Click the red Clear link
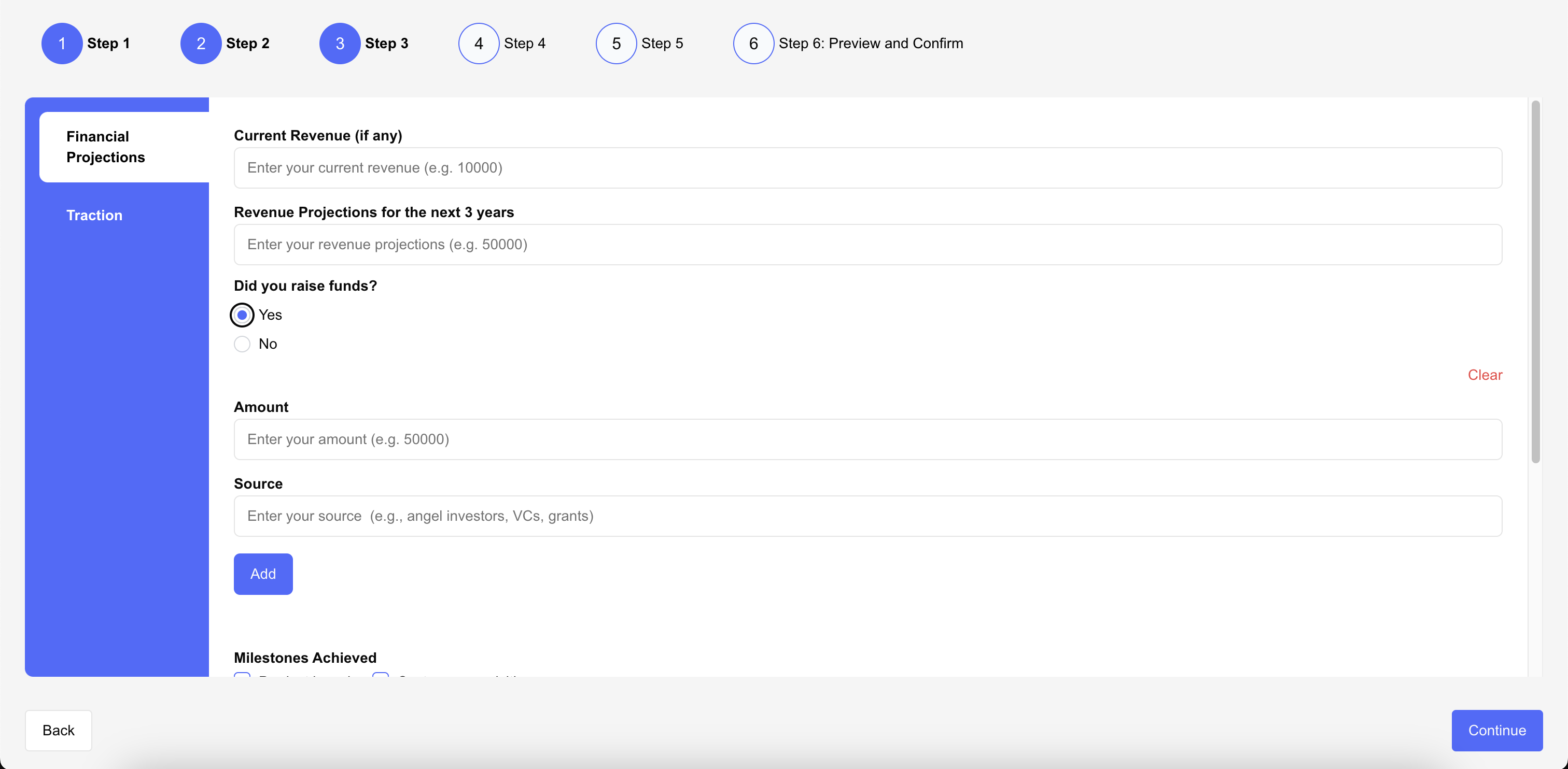Viewport: 1568px width, 769px height. point(1485,375)
